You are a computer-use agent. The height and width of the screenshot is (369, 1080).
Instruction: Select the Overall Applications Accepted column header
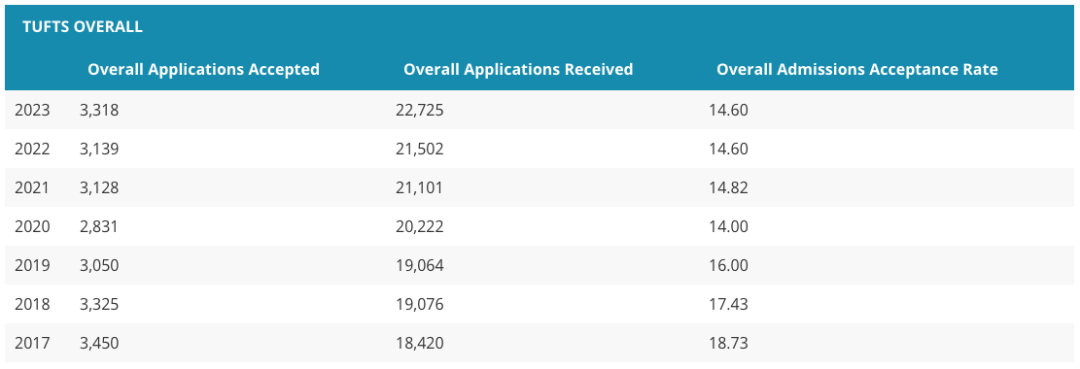[x=204, y=70]
